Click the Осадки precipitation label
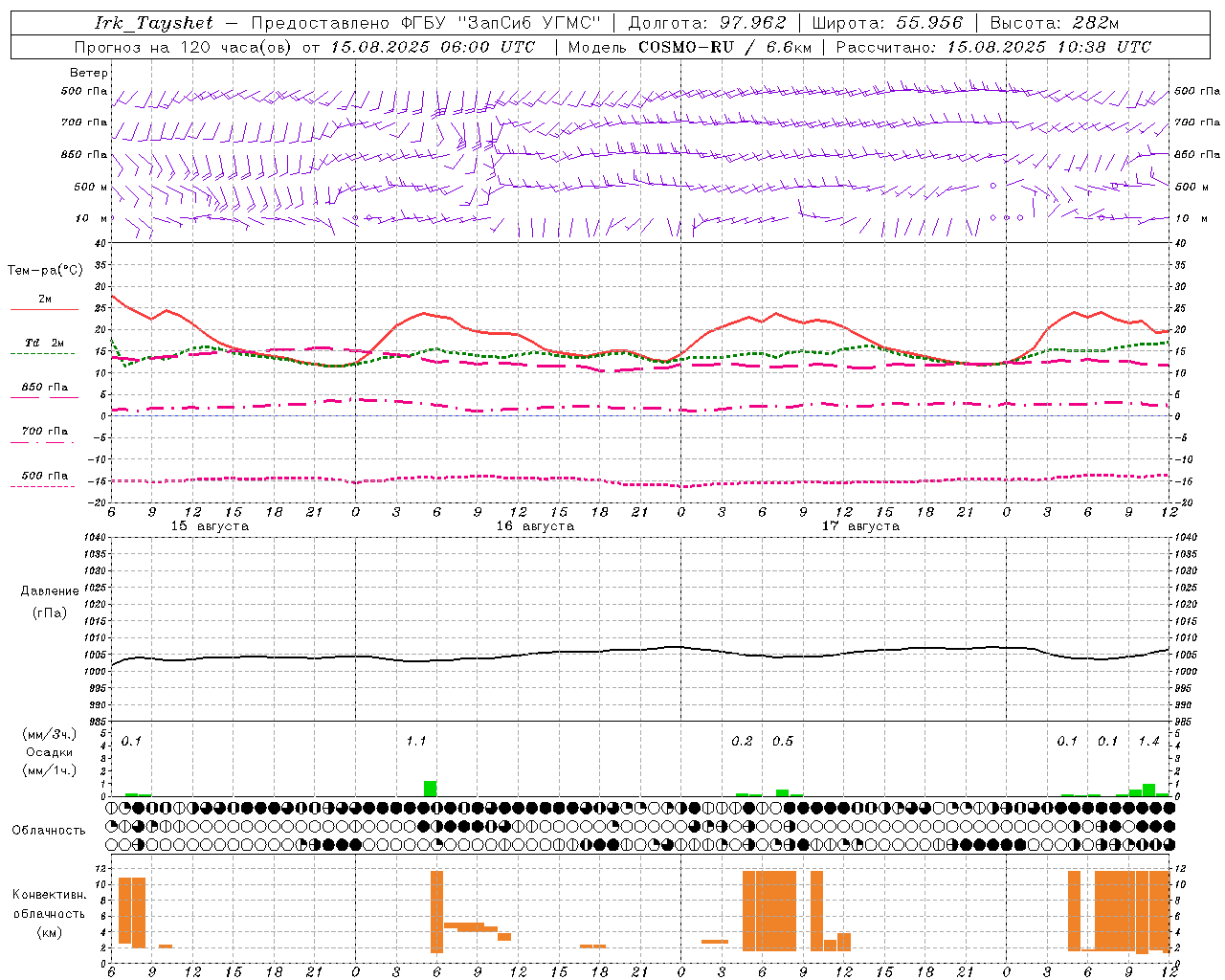This screenshot has height=980, width=1225. (x=50, y=752)
